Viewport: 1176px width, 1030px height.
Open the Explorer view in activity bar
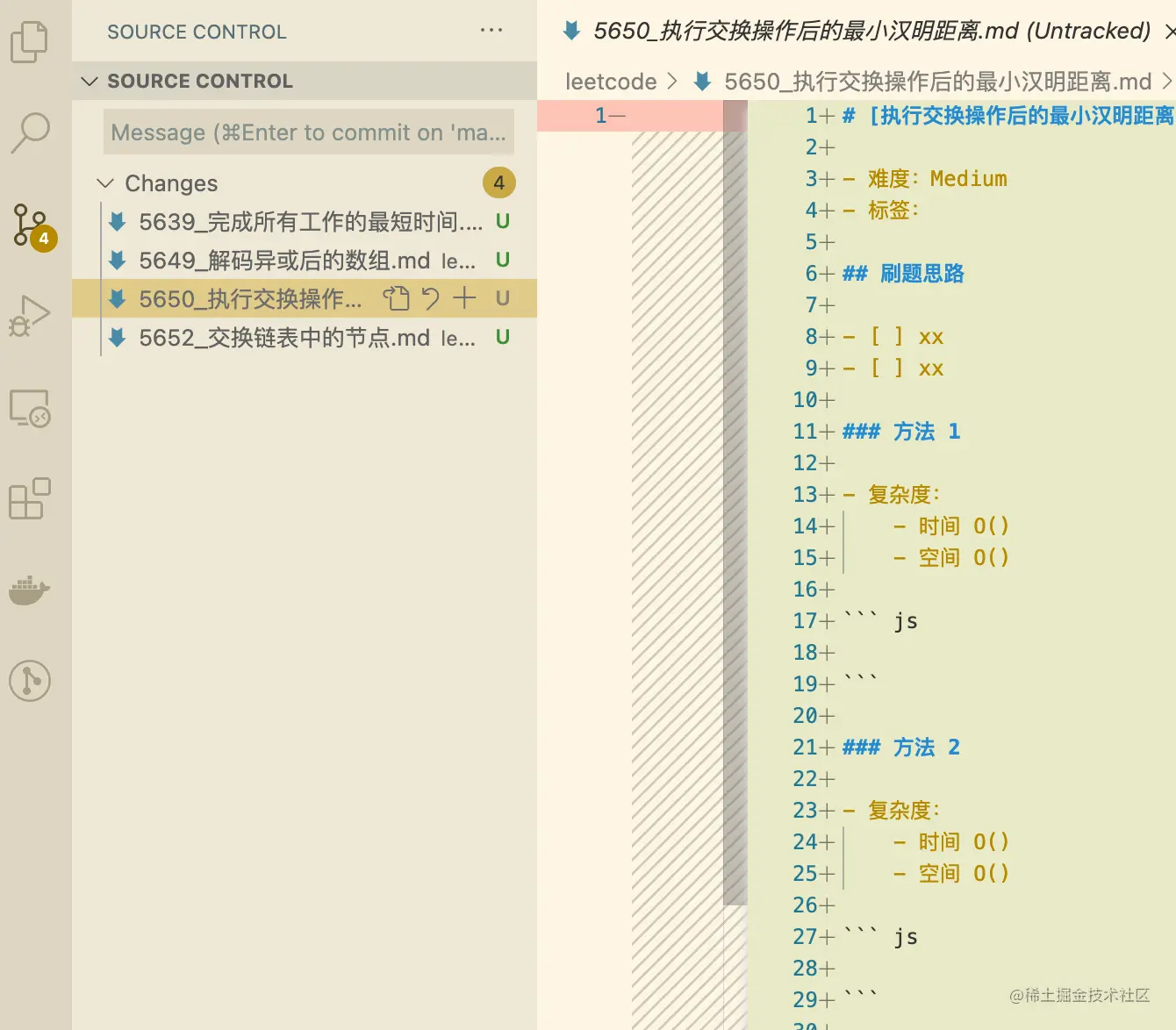pos(30,41)
